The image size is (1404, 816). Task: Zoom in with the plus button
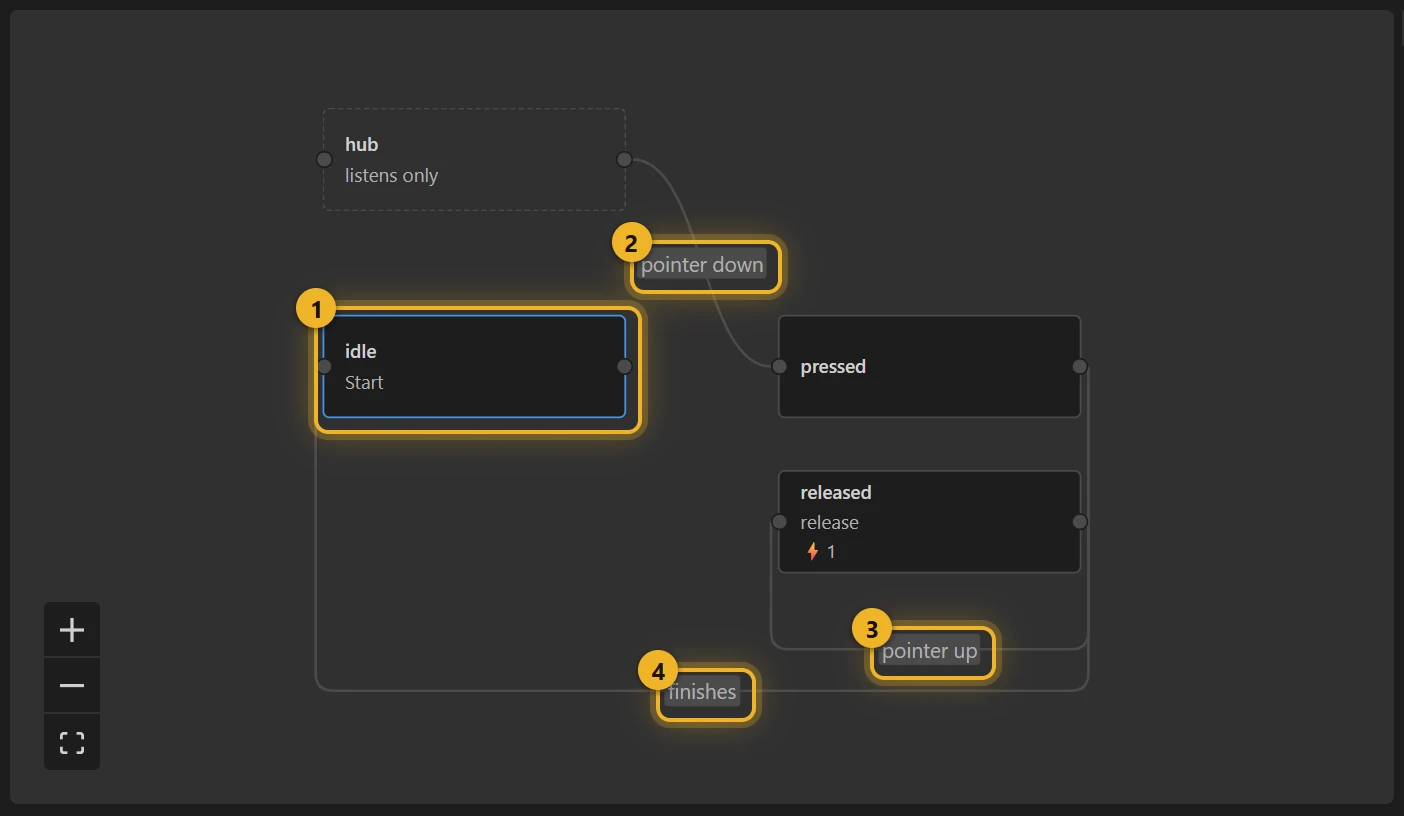(72, 630)
